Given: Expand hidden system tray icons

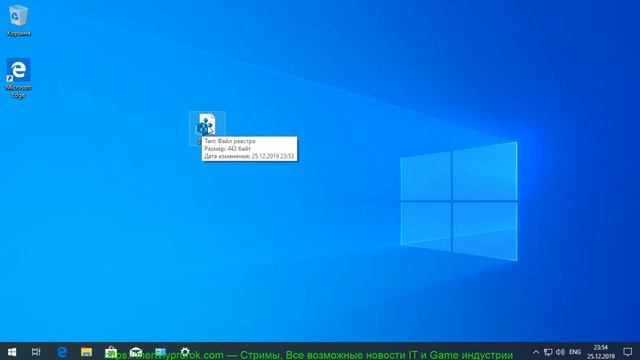Looking at the screenshot, I should coord(536,352).
